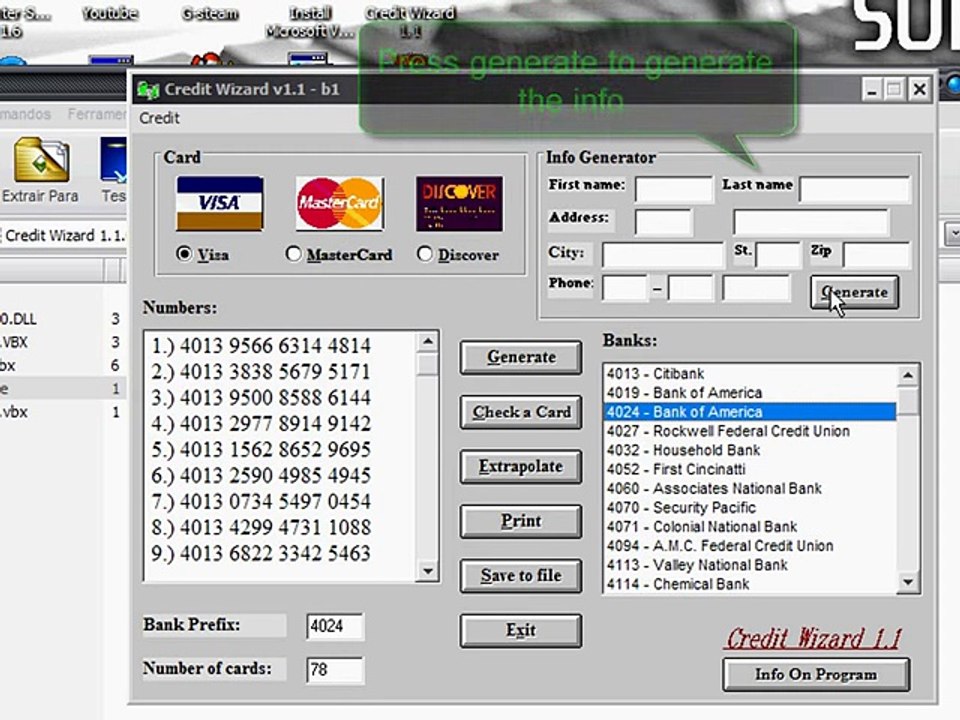
Task: Click Generate in the Info Generator panel
Action: click(x=855, y=292)
